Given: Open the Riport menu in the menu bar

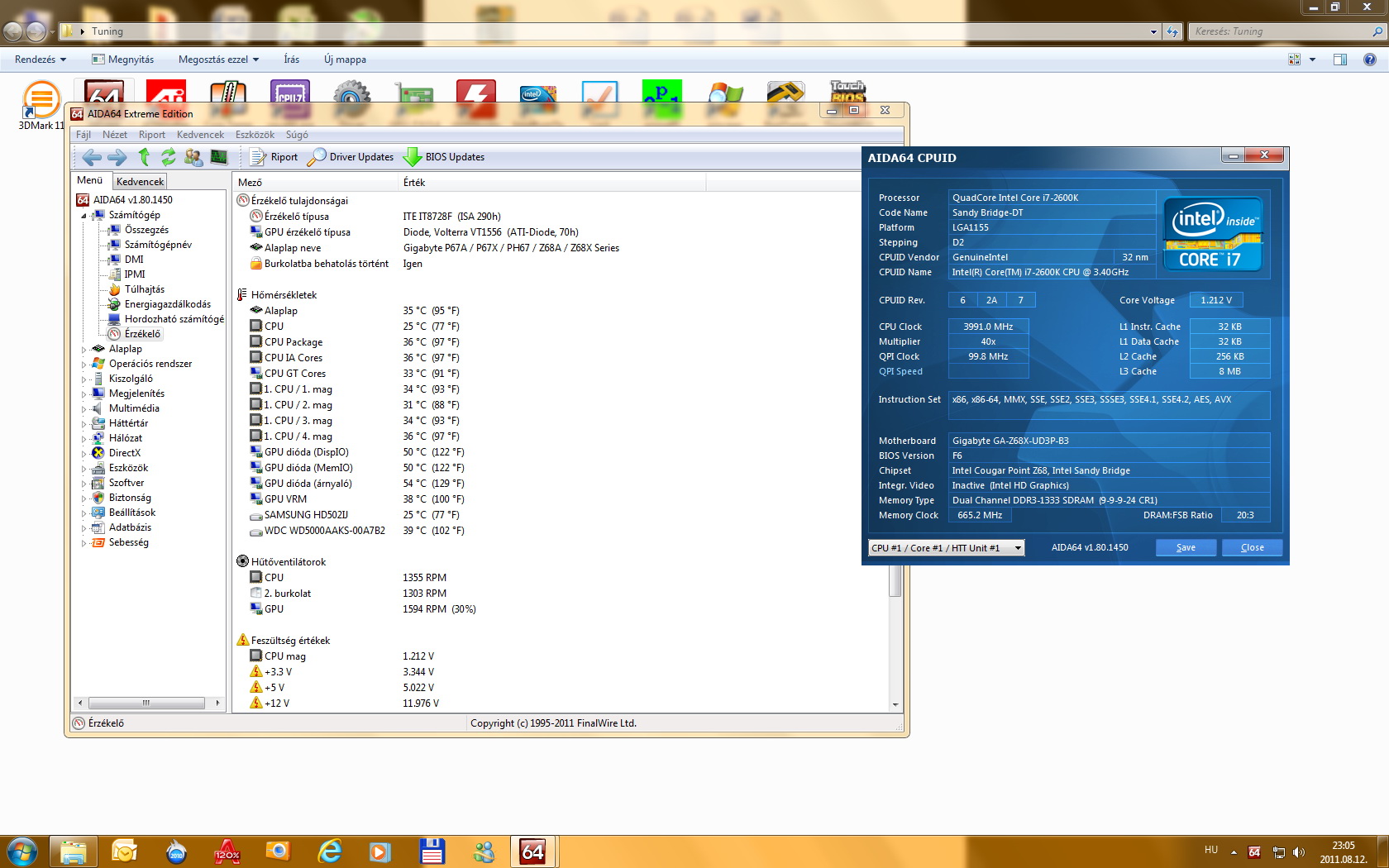Looking at the screenshot, I should [x=152, y=135].
